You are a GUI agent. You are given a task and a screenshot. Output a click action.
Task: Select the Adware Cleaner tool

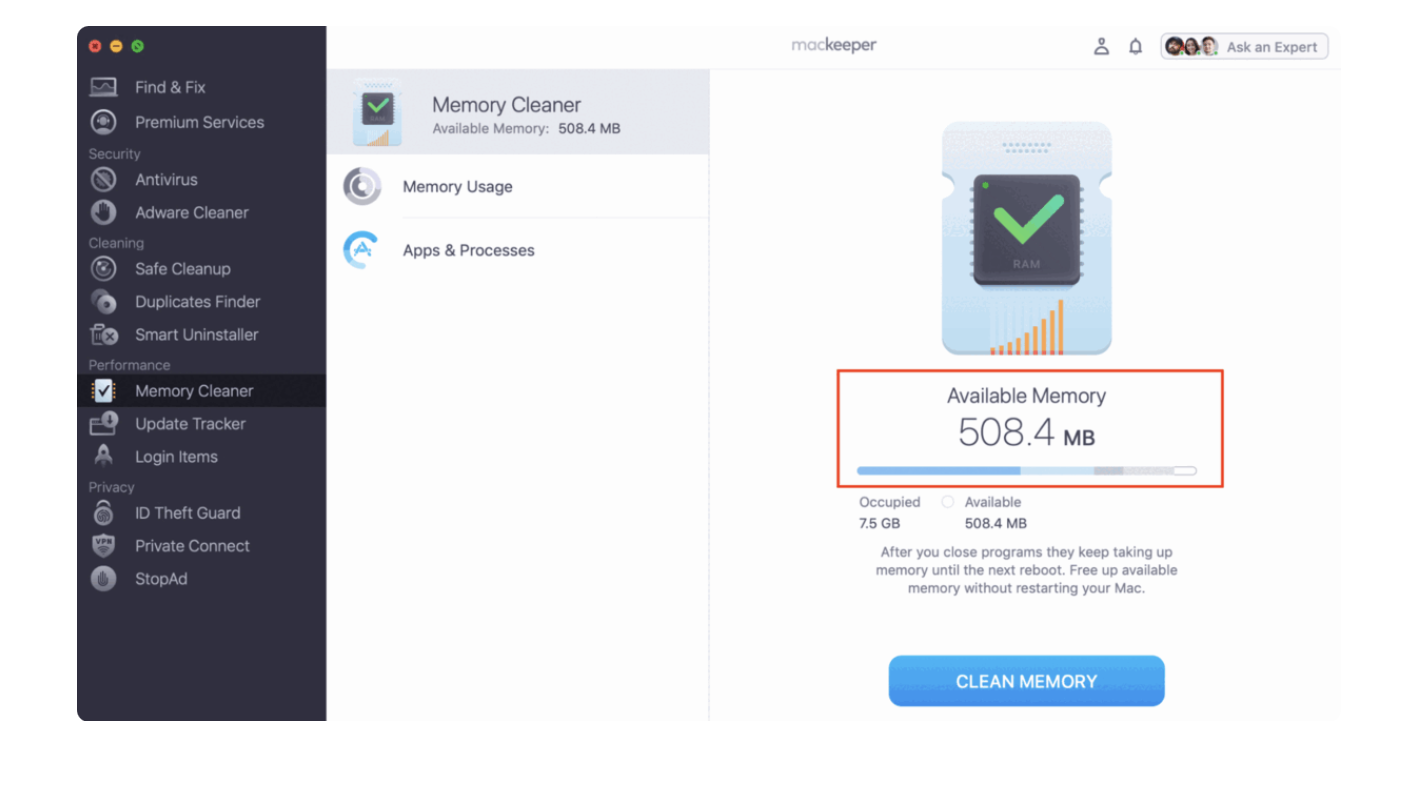click(x=192, y=213)
